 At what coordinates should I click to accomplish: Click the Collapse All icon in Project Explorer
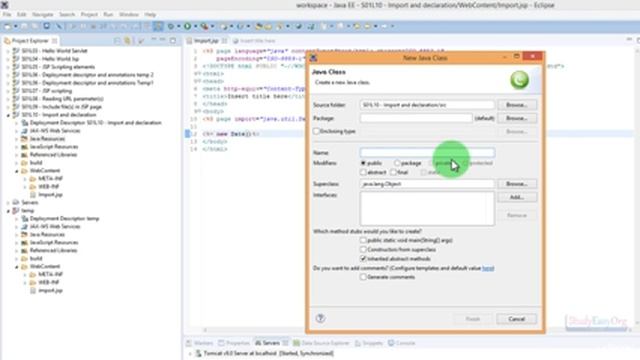coord(118,40)
